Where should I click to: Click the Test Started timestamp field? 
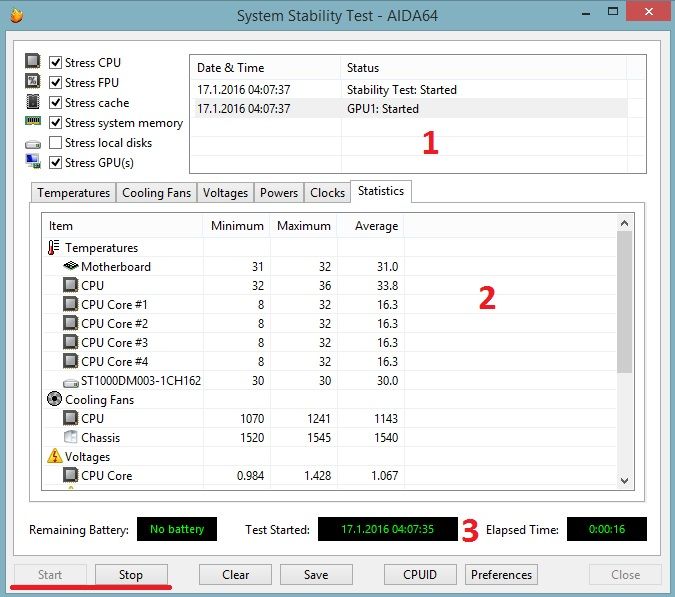387,529
